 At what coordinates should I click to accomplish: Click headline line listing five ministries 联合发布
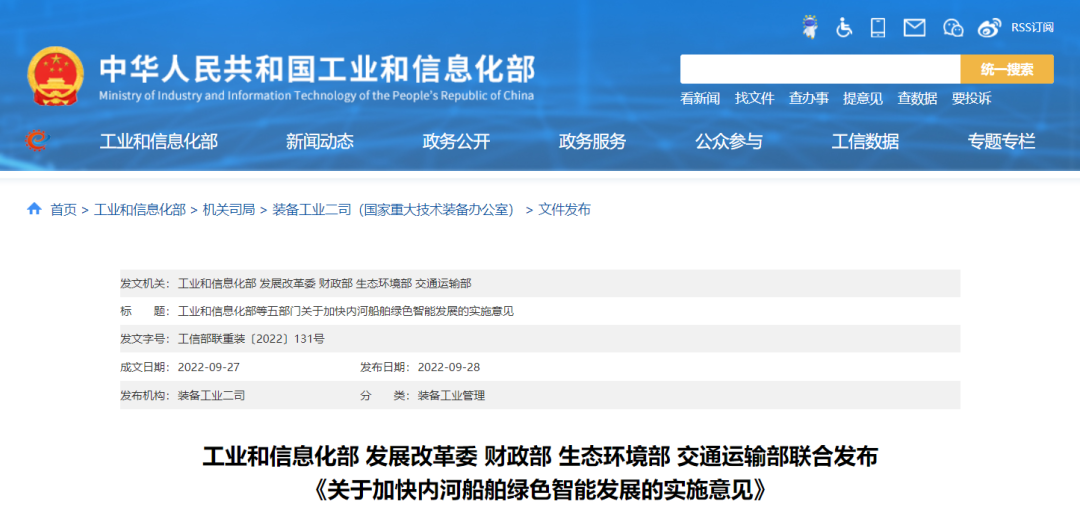coord(540,456)
